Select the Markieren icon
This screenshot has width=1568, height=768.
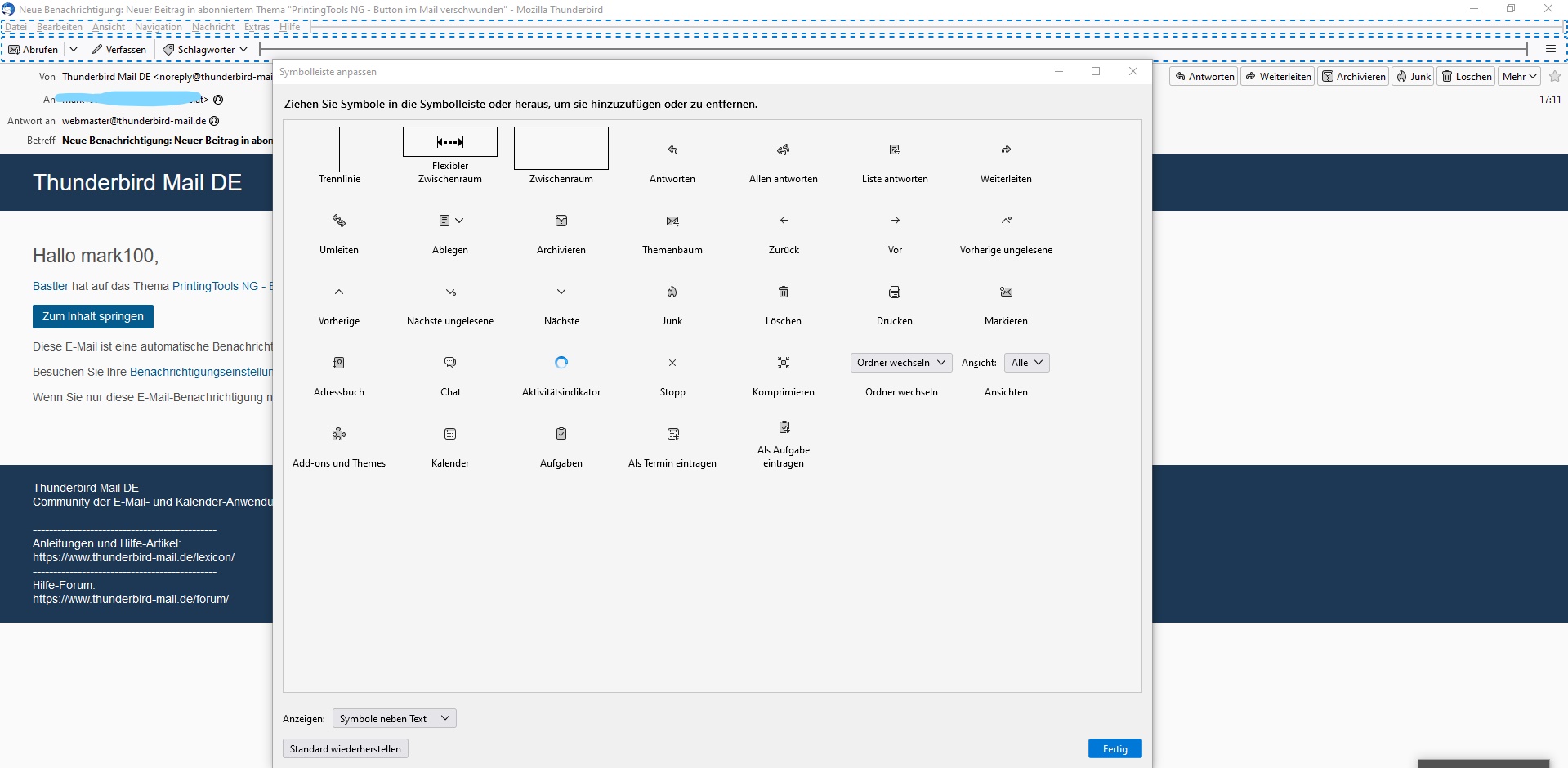pos(1006,292)
